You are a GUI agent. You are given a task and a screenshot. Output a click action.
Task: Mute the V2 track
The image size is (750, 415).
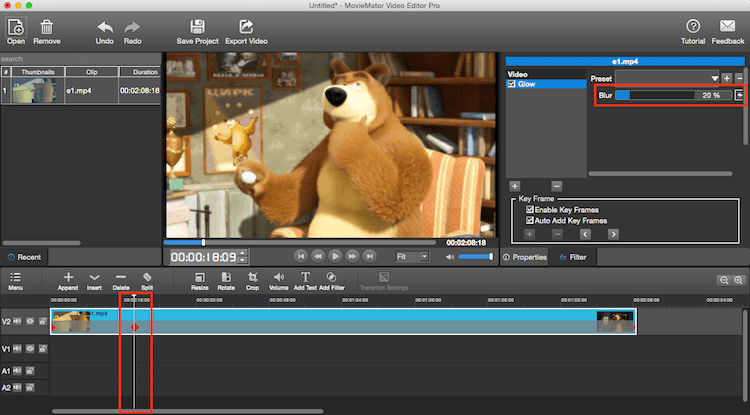[x=17, y=321]
